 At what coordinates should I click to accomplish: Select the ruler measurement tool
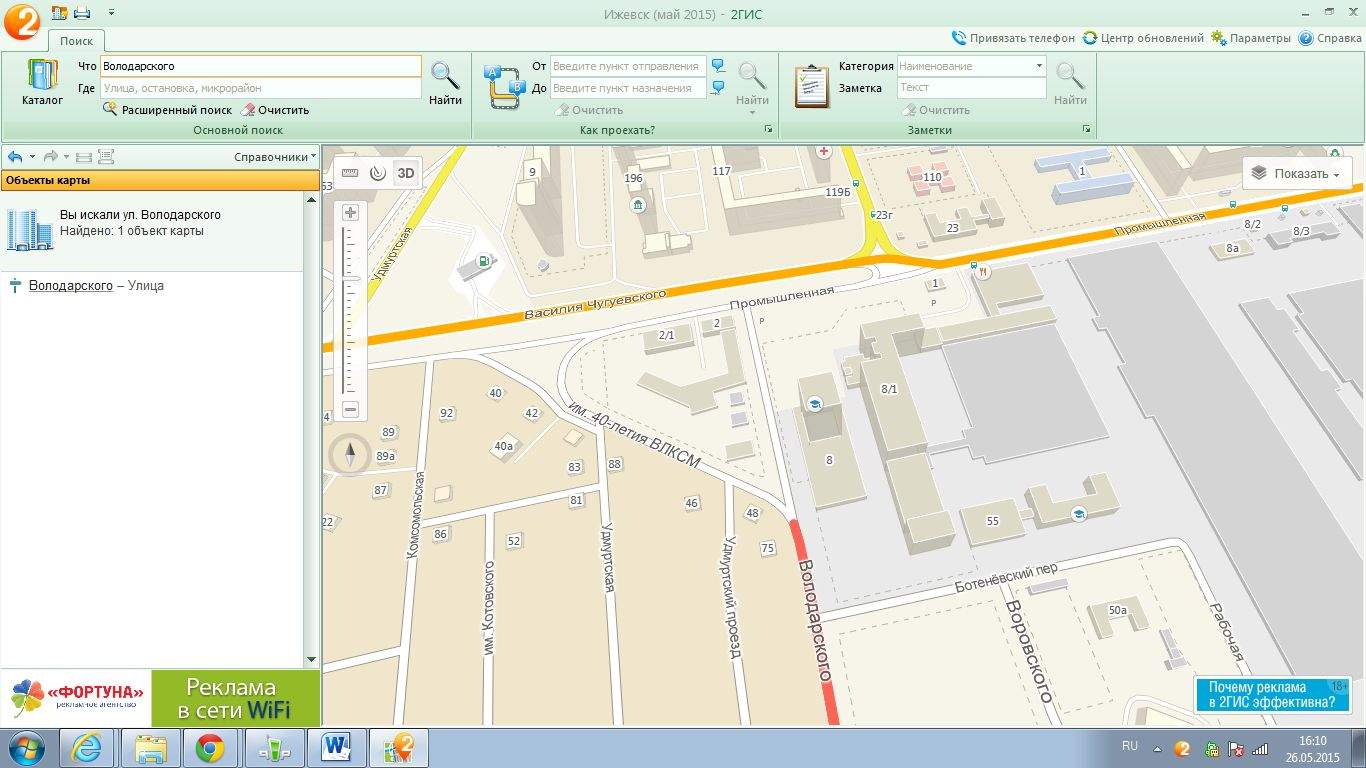click(350, 173)
